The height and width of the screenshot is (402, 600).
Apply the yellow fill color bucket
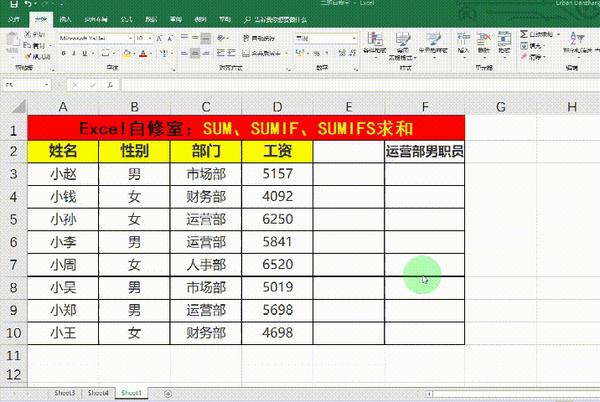coord(126,54)
